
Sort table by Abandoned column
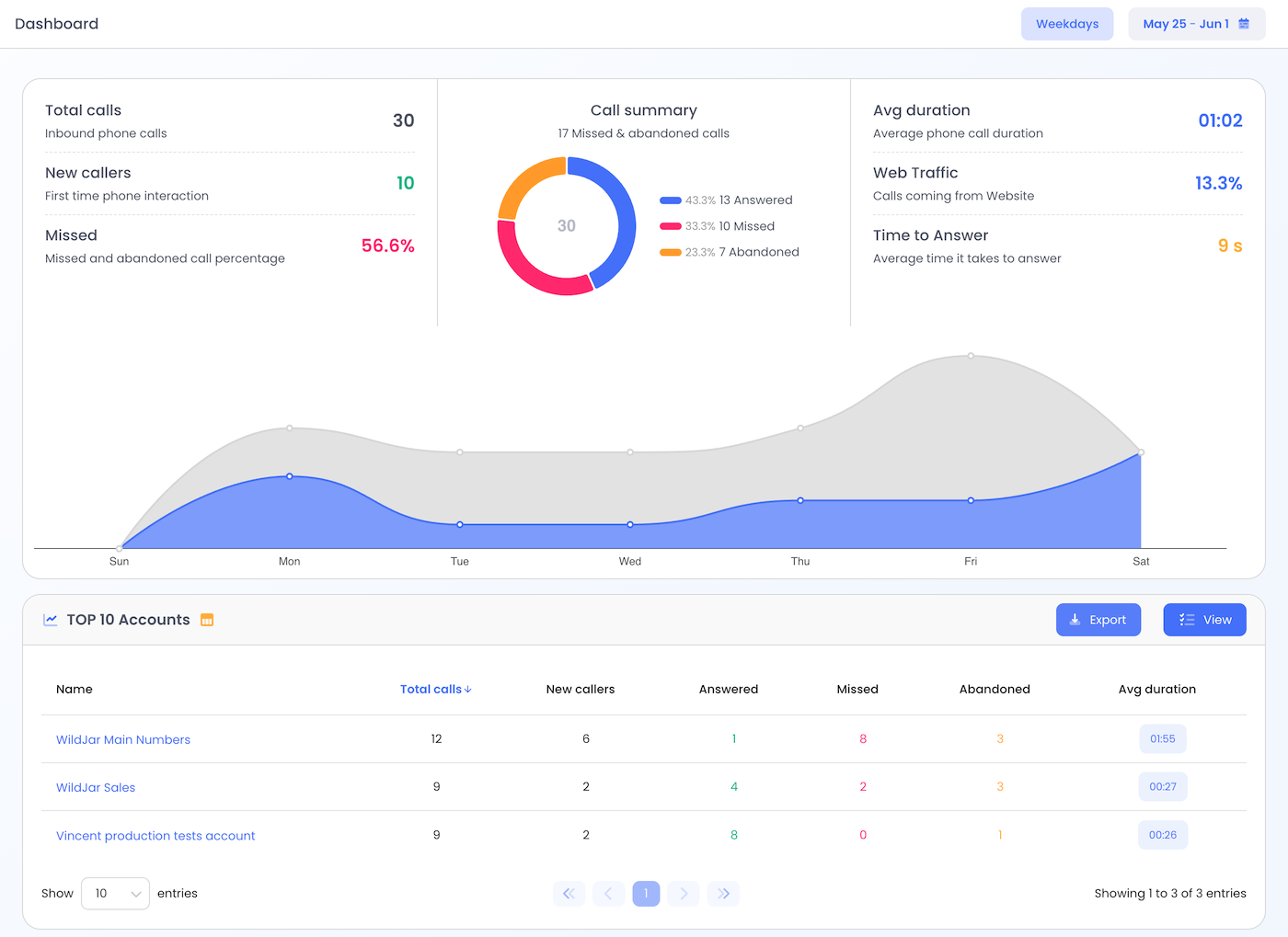(x=995, y=690)
